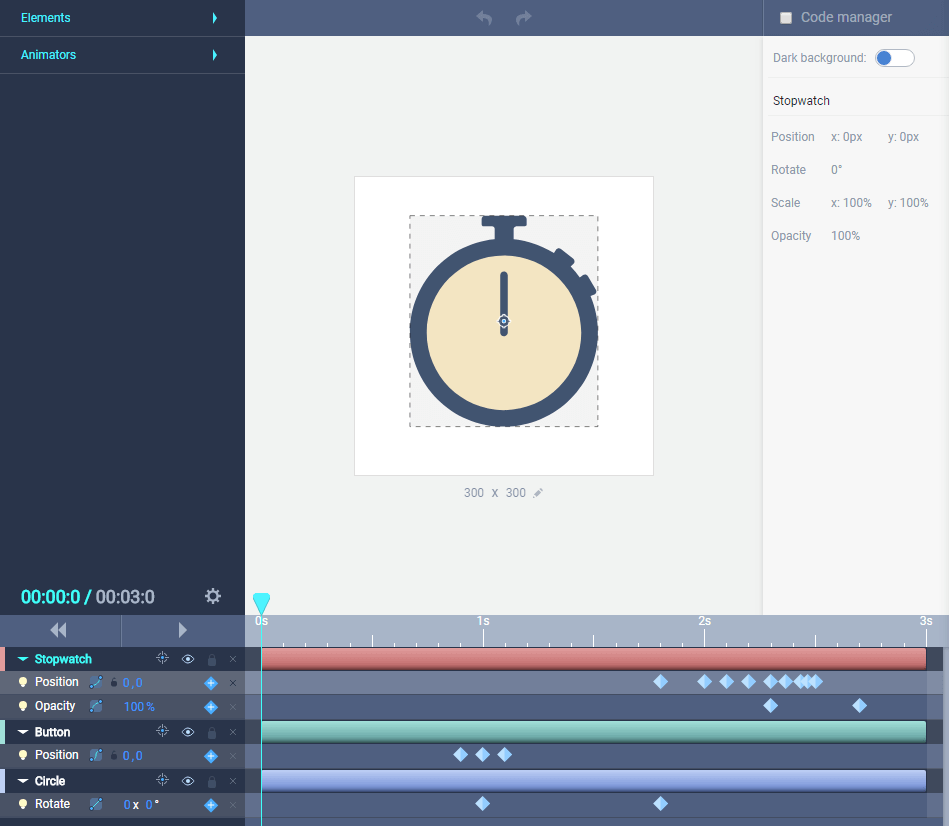
Task: Check the Code manager checkbox
Action: point(786,17)
